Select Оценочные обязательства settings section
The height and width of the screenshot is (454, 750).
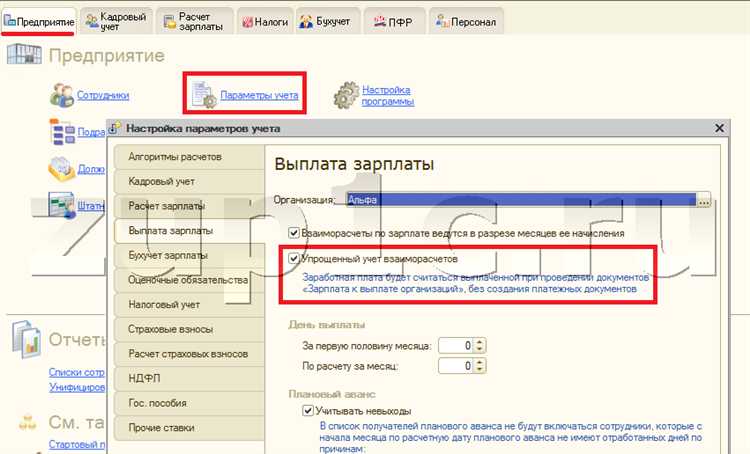point(189,280)
